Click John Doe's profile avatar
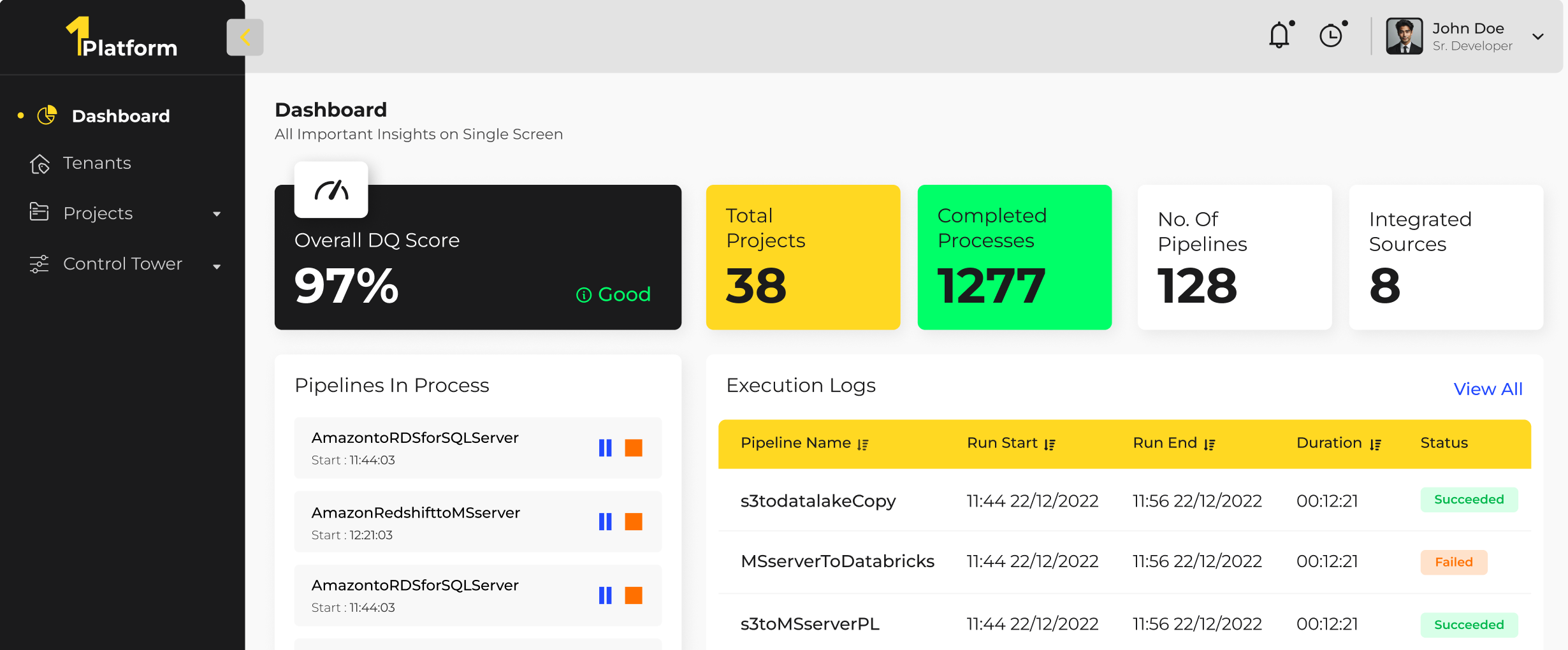This screenshot has width=1568, height=650. 1404,36
